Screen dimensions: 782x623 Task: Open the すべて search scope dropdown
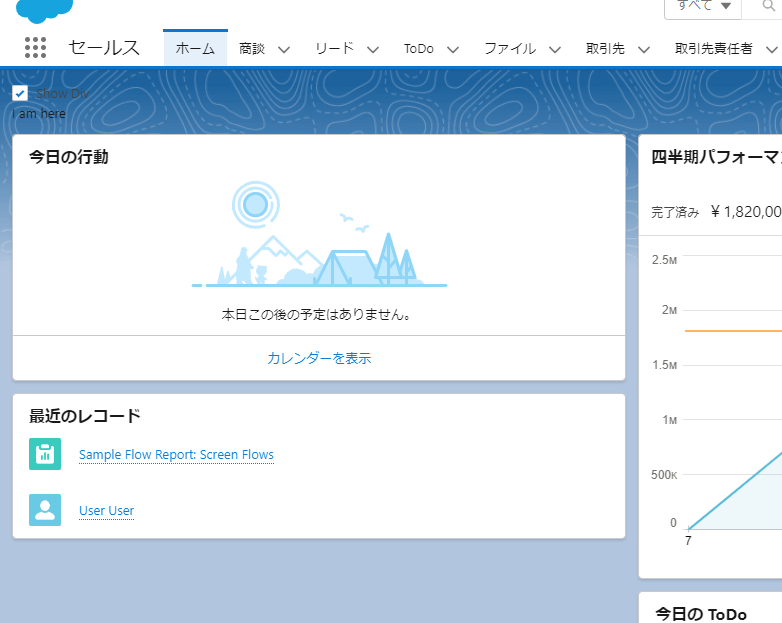(x=703, y=7)
